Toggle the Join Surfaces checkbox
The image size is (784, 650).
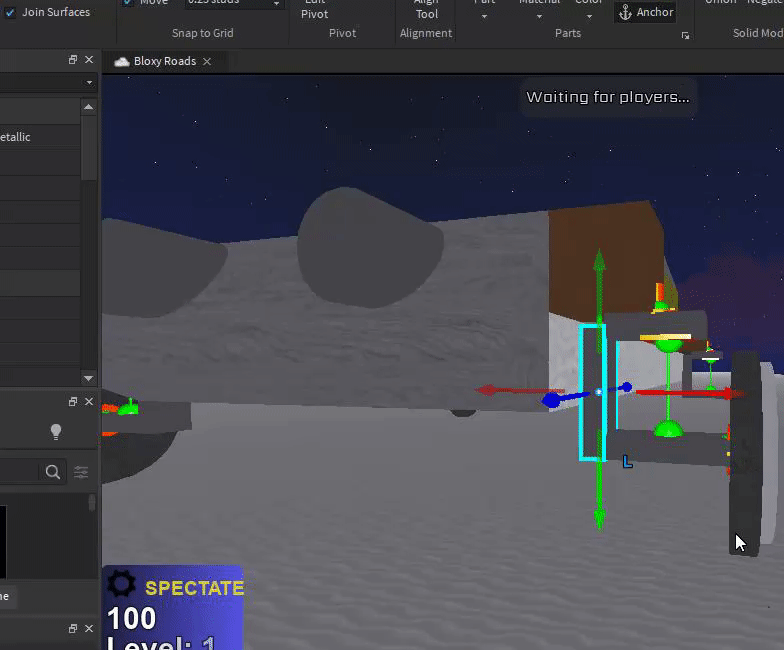10,12
